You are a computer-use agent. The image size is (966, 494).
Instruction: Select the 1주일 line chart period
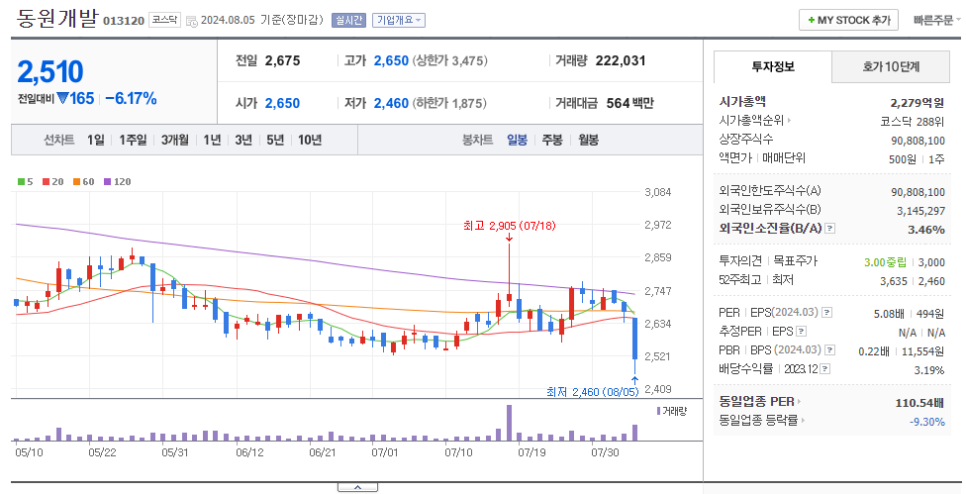[x=132, y=140]
